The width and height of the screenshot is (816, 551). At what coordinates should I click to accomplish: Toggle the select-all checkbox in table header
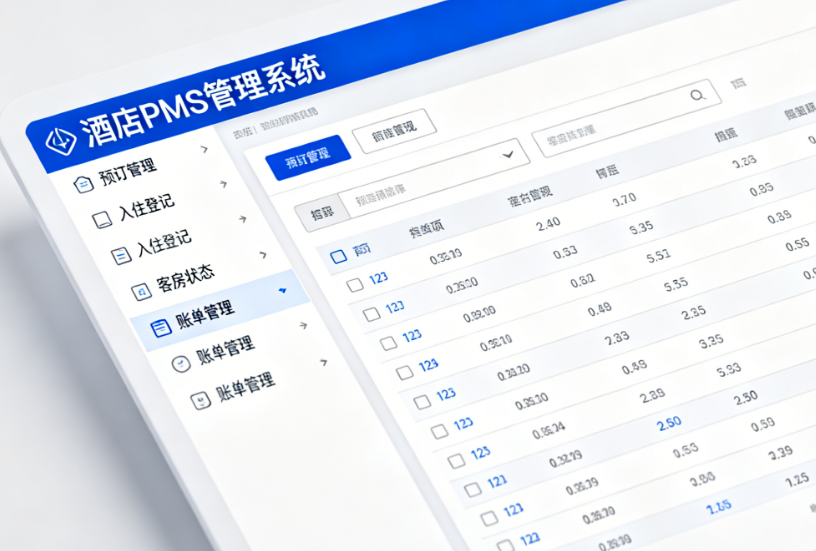pos(338,256)
